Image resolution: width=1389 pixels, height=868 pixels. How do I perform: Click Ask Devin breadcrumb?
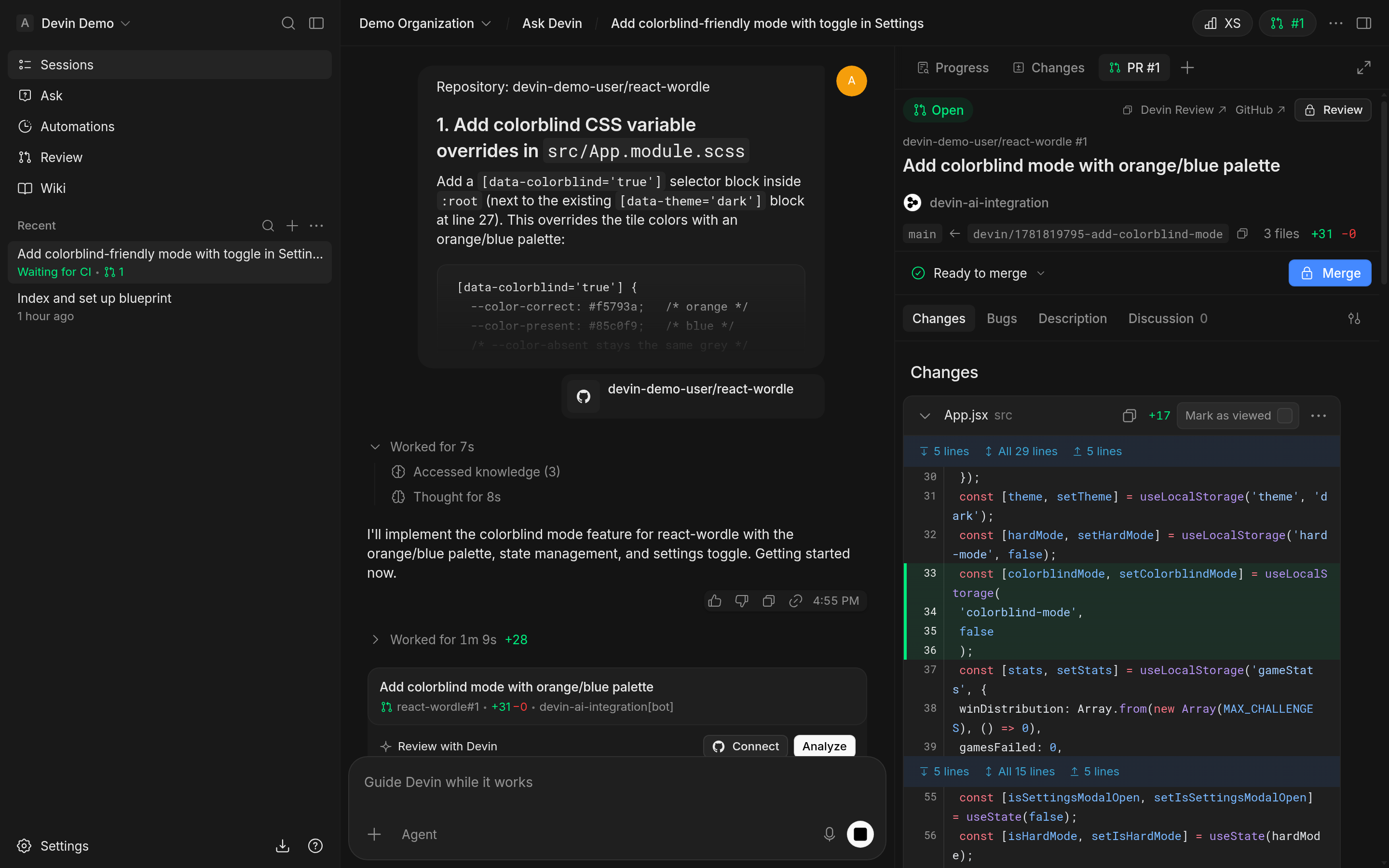coord(552,23)
